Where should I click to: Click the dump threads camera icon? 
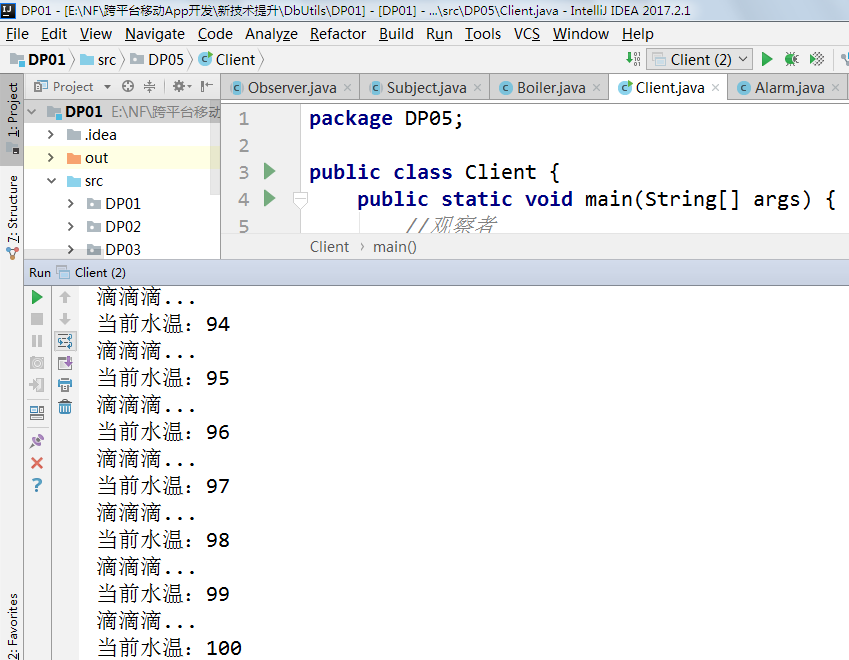[x=37, y=363]
